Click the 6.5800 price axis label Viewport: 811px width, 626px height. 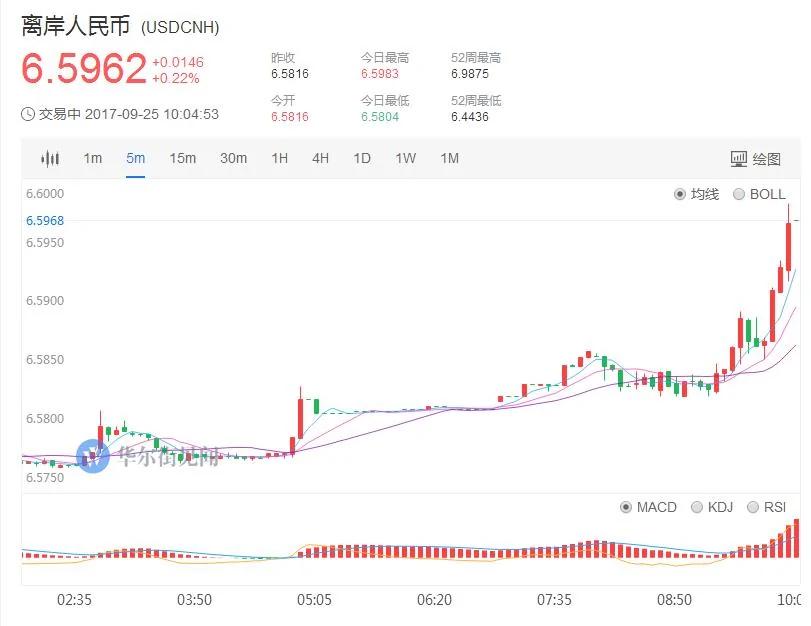click(x=45, y=419)
